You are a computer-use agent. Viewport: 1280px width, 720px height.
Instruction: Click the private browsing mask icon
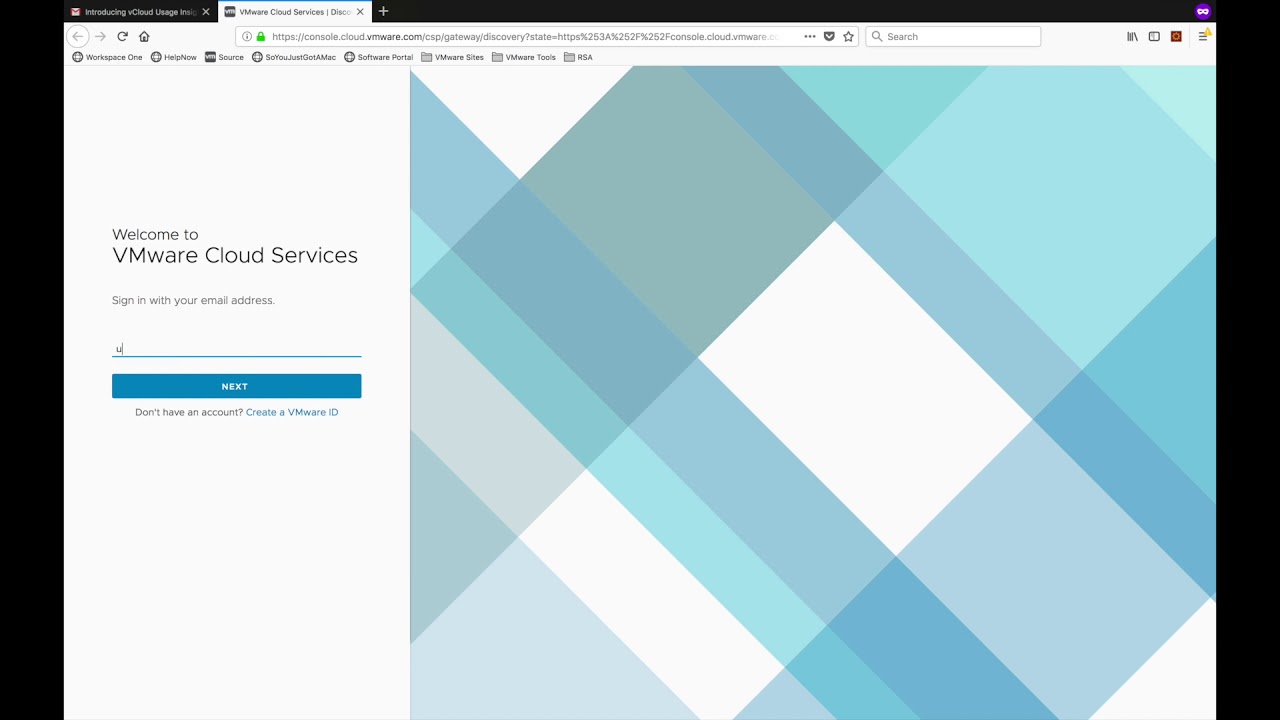1203,11
